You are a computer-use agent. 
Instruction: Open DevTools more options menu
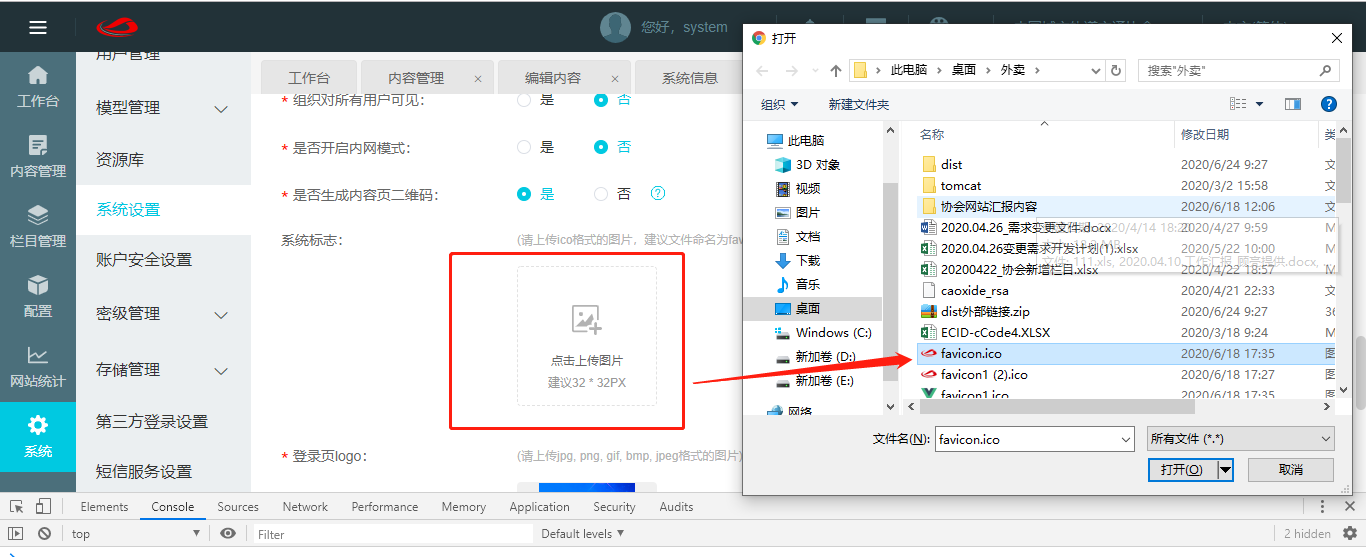point(1323,507)
